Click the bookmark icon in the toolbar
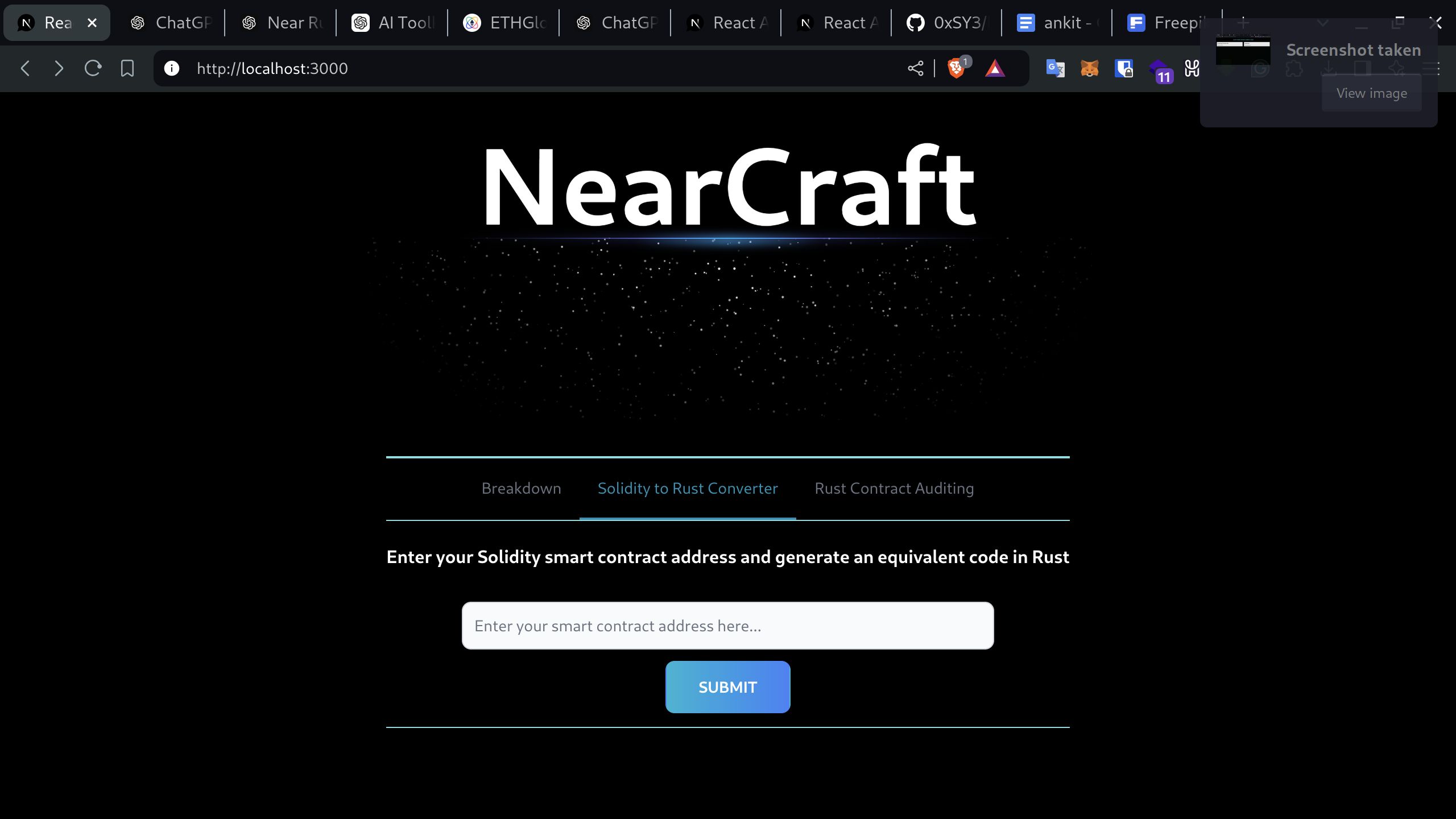The width and height of the screenshot is (1456, 819). (x=128, y=68)
